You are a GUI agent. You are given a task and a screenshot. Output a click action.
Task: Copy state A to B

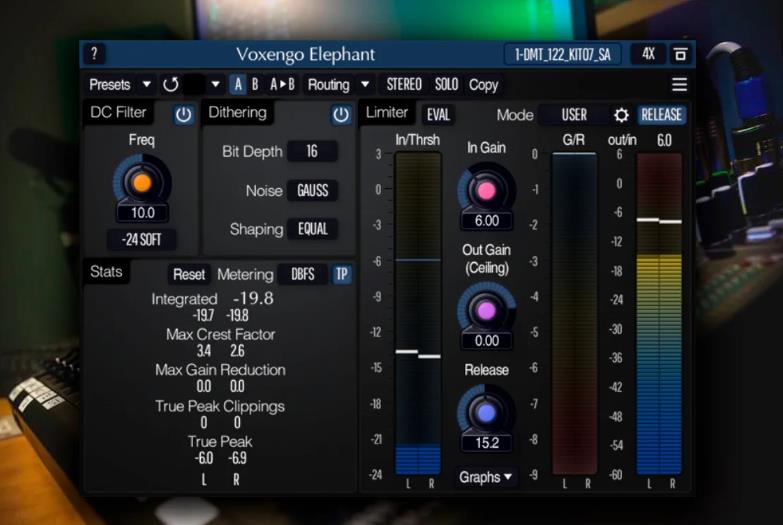[282, 84]
